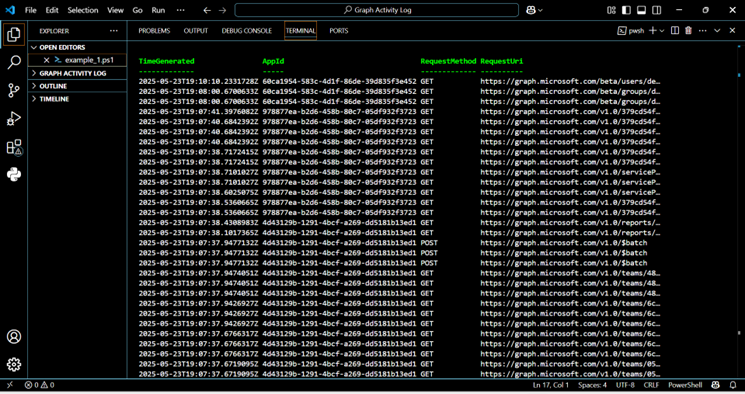Collapse the panel with chevron down
This screenshot has height=394, width=745.
click(717, 30)
